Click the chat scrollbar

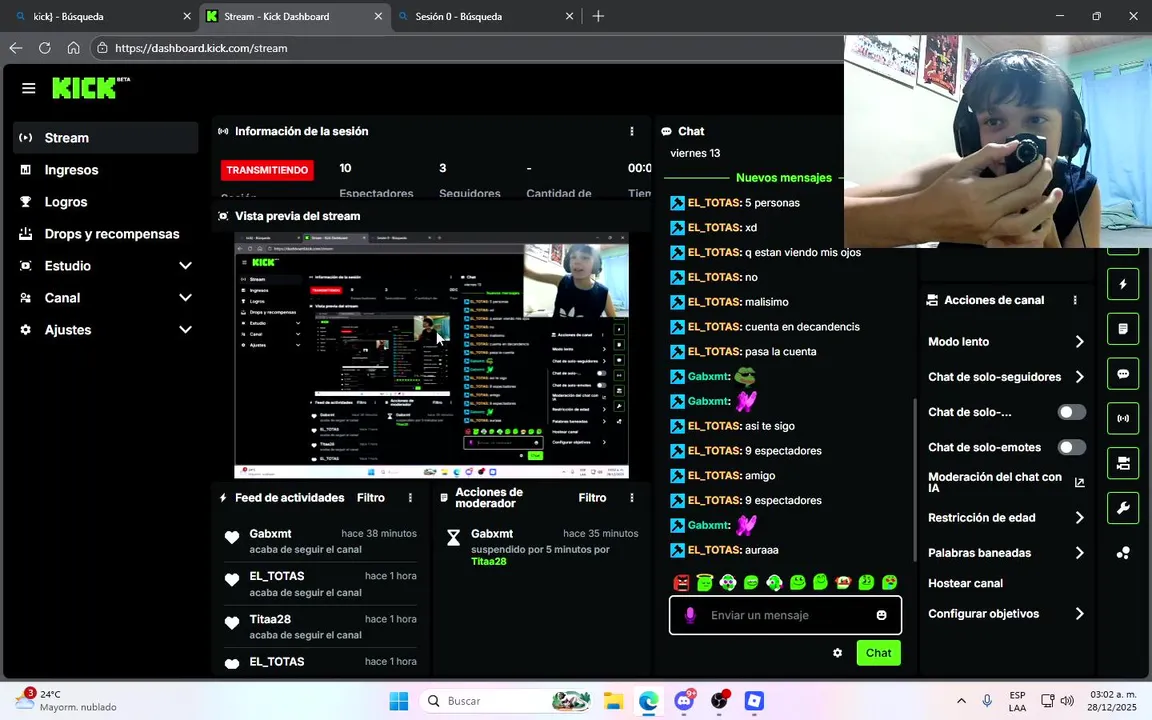point(915,479)
